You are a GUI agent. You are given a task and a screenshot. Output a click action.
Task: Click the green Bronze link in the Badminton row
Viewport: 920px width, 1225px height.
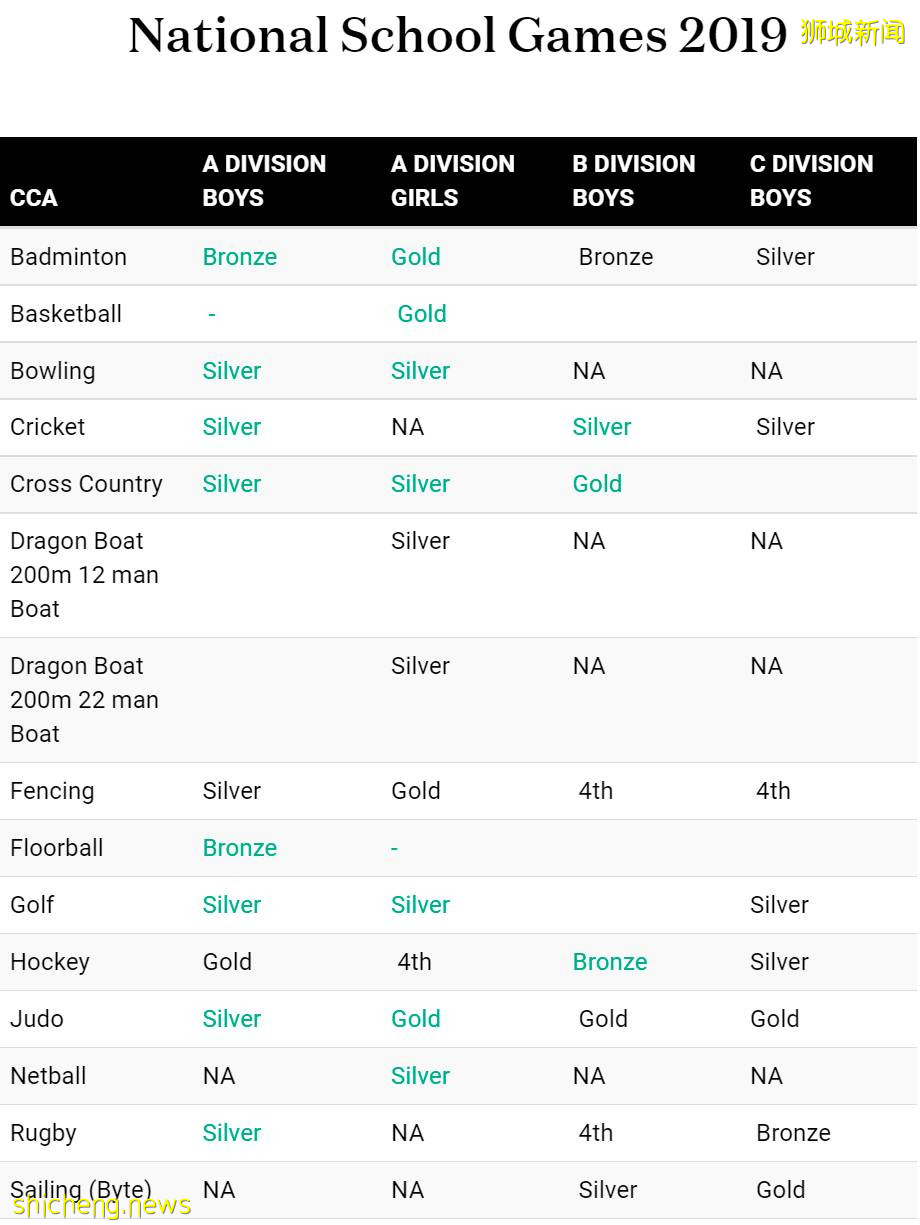pyautogui.click(x=239, y=257)
